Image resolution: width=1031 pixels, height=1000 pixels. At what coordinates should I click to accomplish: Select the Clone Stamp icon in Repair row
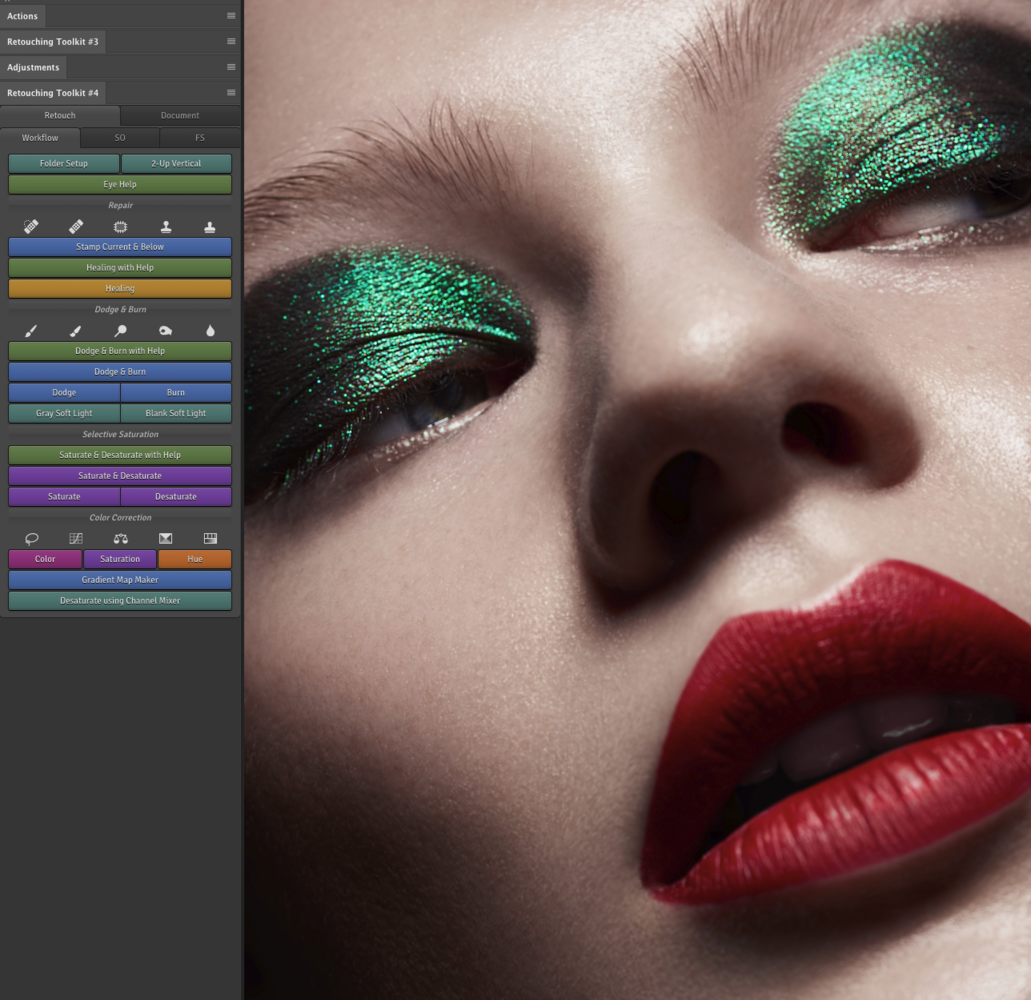point(165,226)
